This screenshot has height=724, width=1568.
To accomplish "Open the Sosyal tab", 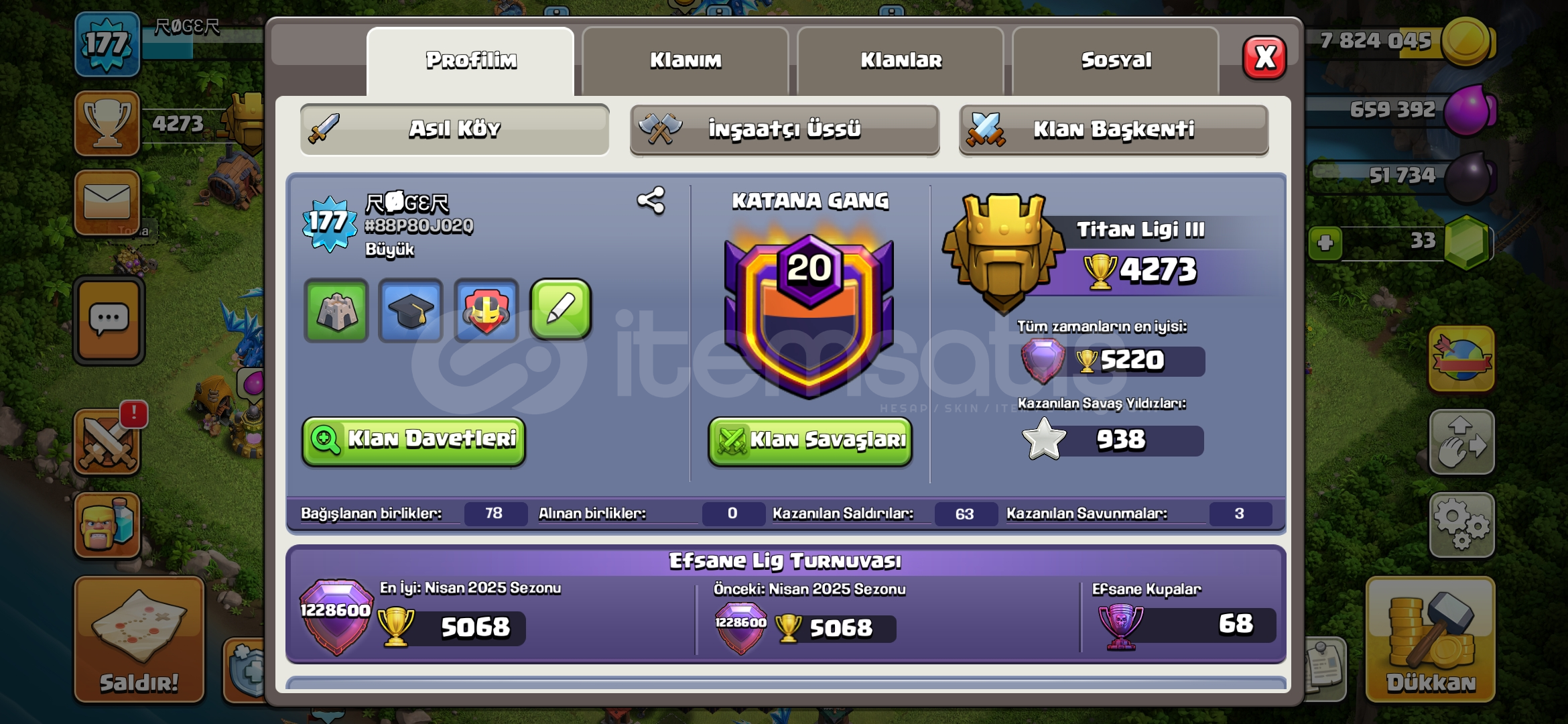I will [1116, 61].
